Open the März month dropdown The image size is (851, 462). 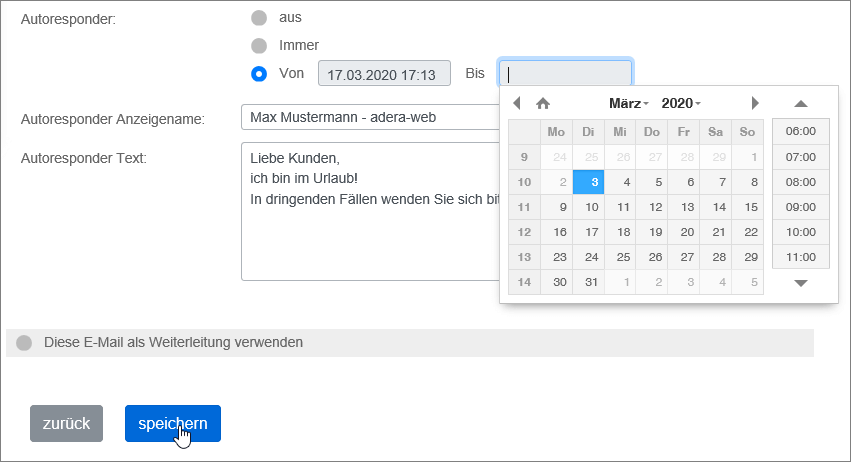pyautogui.click(x=629, y=103)
